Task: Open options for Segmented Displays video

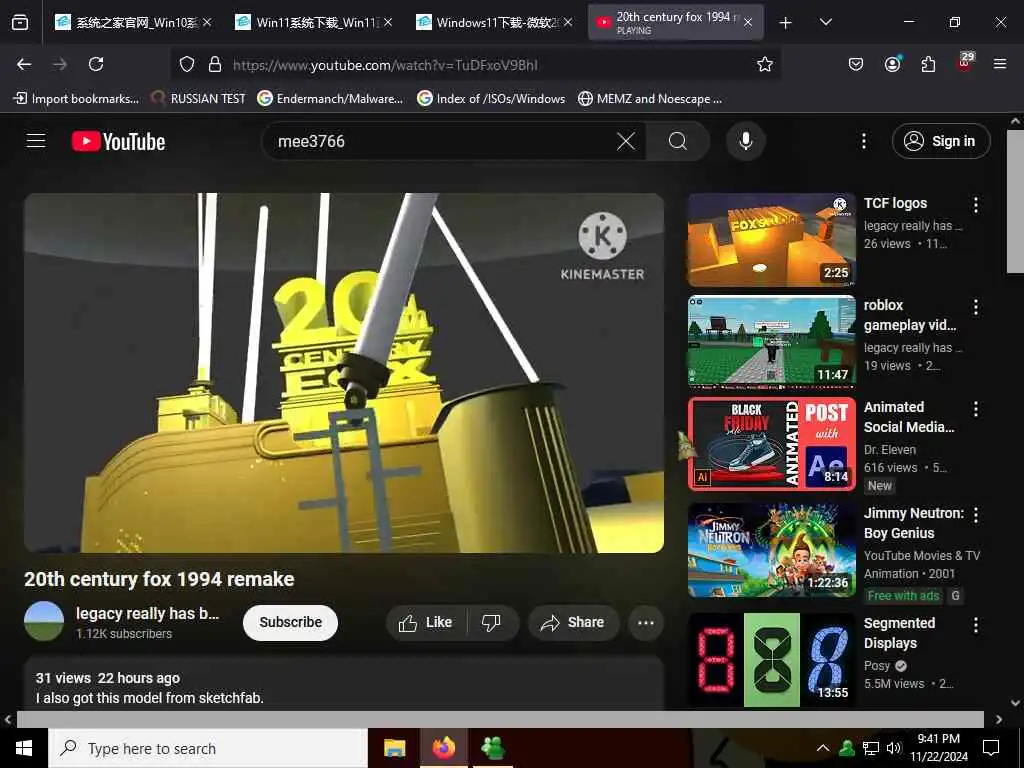Action: click(976, 625)
